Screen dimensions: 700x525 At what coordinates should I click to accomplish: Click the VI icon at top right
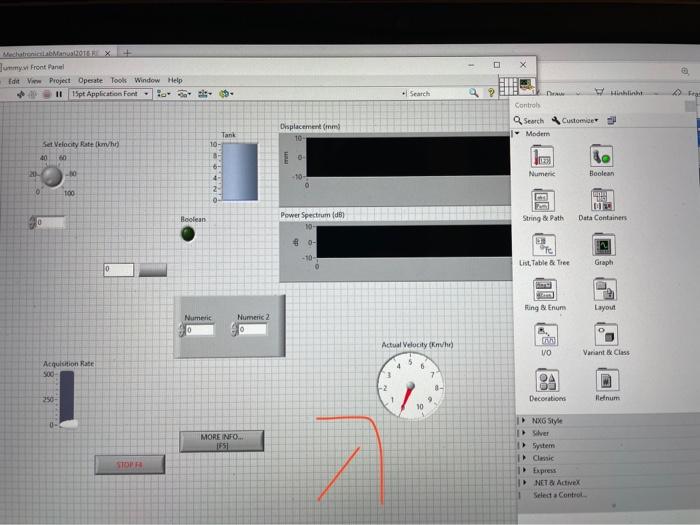pyautogui.click(x=526, y=85)
